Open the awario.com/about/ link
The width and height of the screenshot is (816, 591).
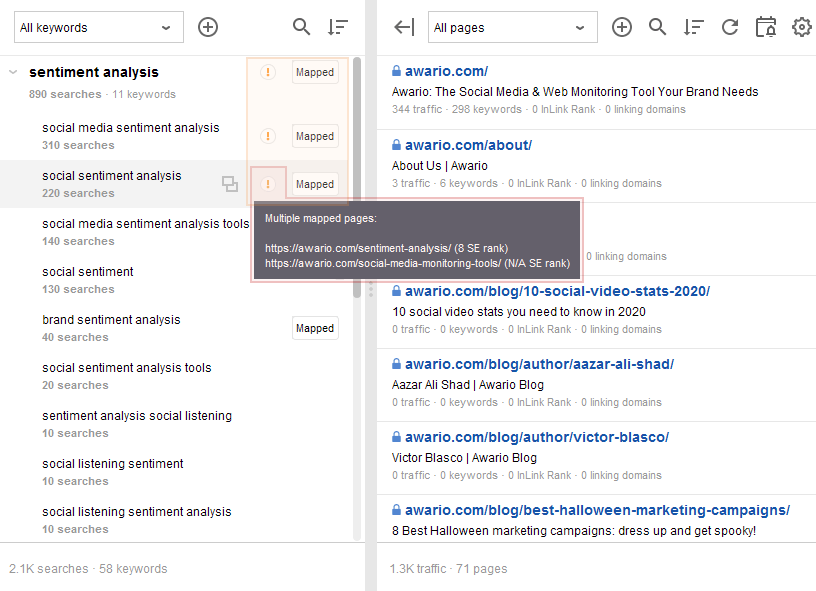468,145
